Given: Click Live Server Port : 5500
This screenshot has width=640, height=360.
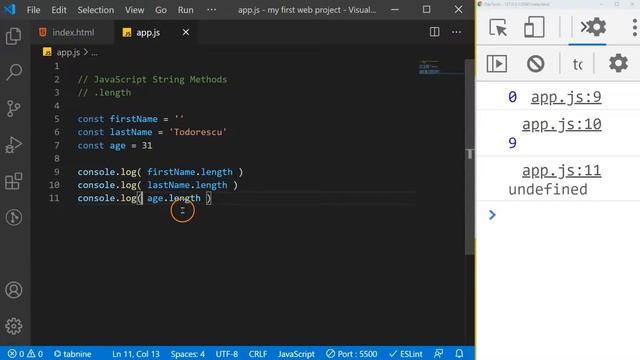Looking at the screenshot, I should (x=351, y=353).
